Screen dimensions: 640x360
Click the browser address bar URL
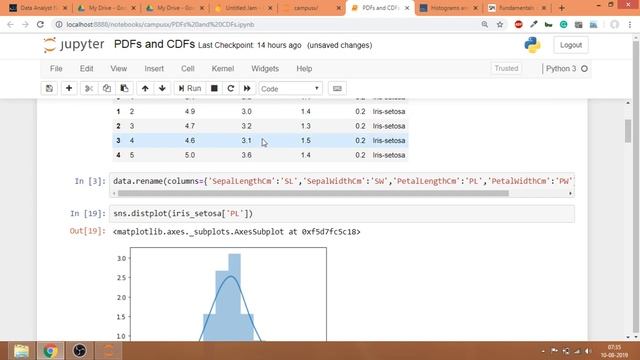(x=160, y=24)
